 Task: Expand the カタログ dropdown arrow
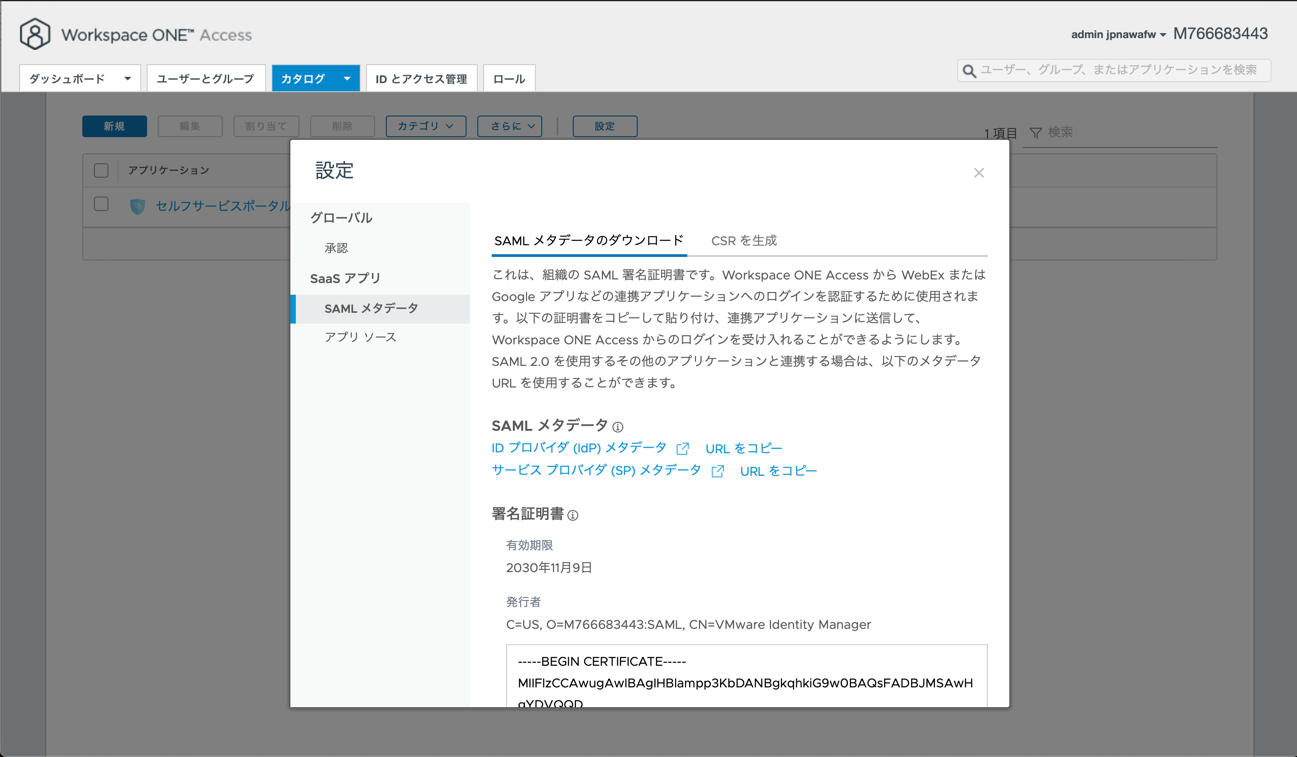(347, 78)
